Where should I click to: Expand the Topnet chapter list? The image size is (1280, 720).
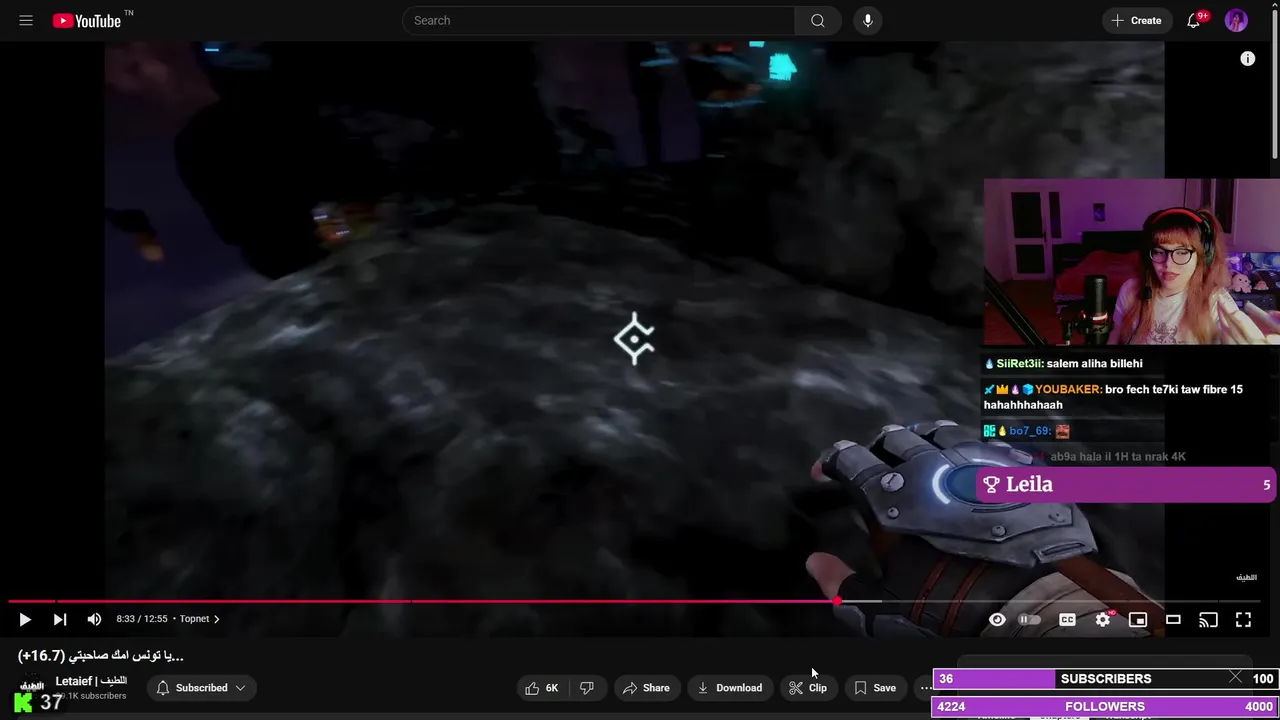tap(199, 619)
